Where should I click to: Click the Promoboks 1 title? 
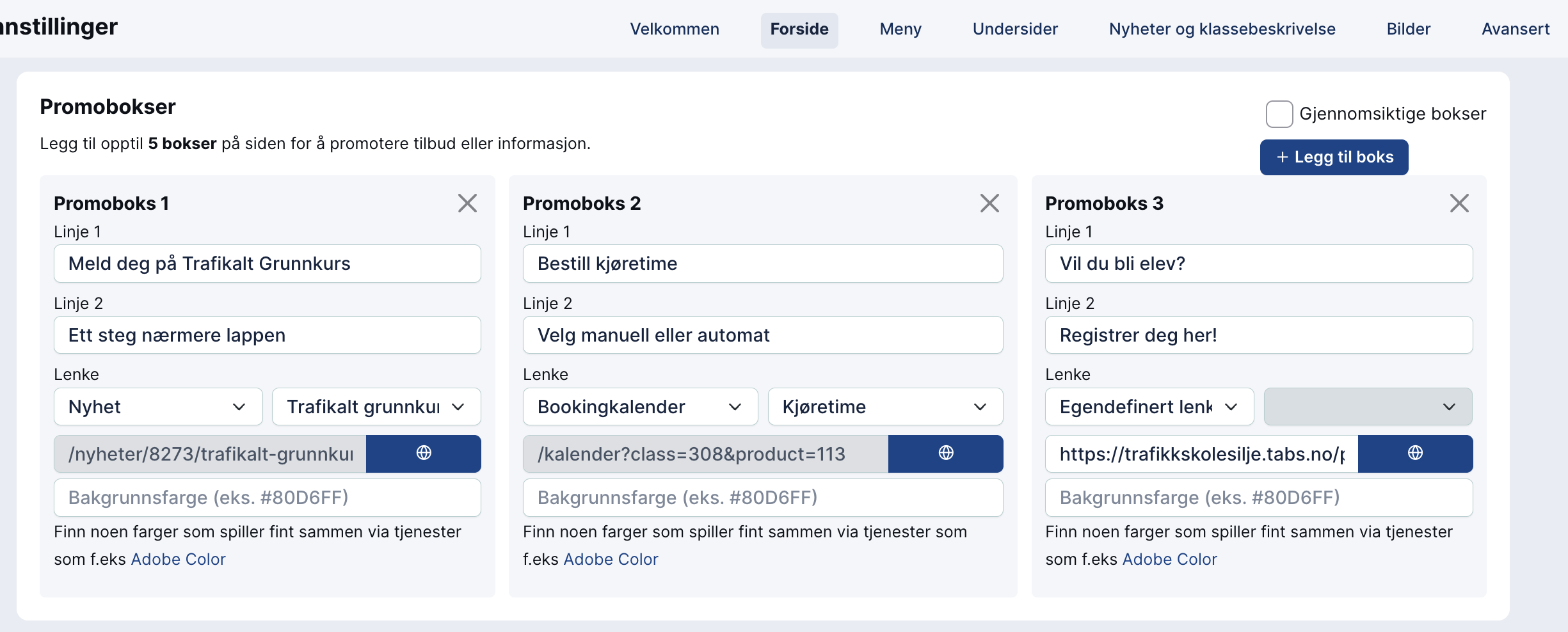coord(111,203)
